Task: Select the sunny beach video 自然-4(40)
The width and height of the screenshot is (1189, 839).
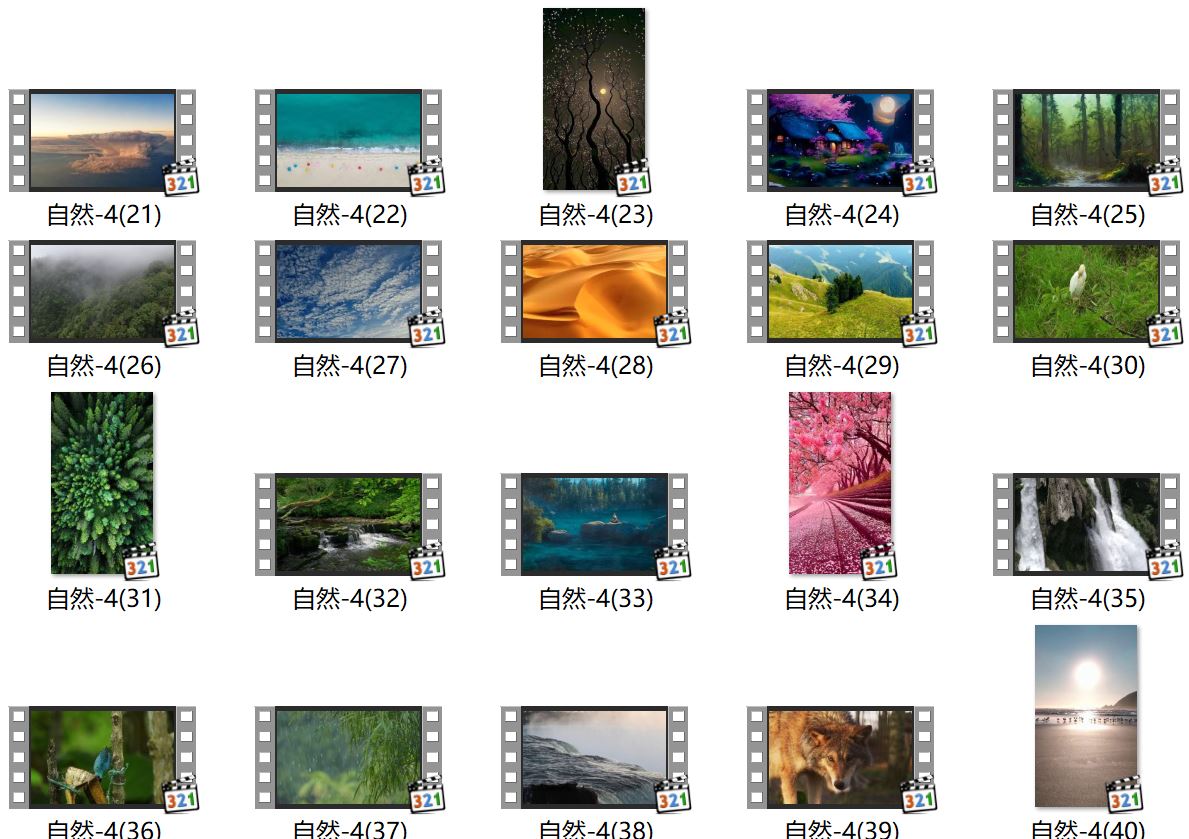Action: tap(1086, 716)
